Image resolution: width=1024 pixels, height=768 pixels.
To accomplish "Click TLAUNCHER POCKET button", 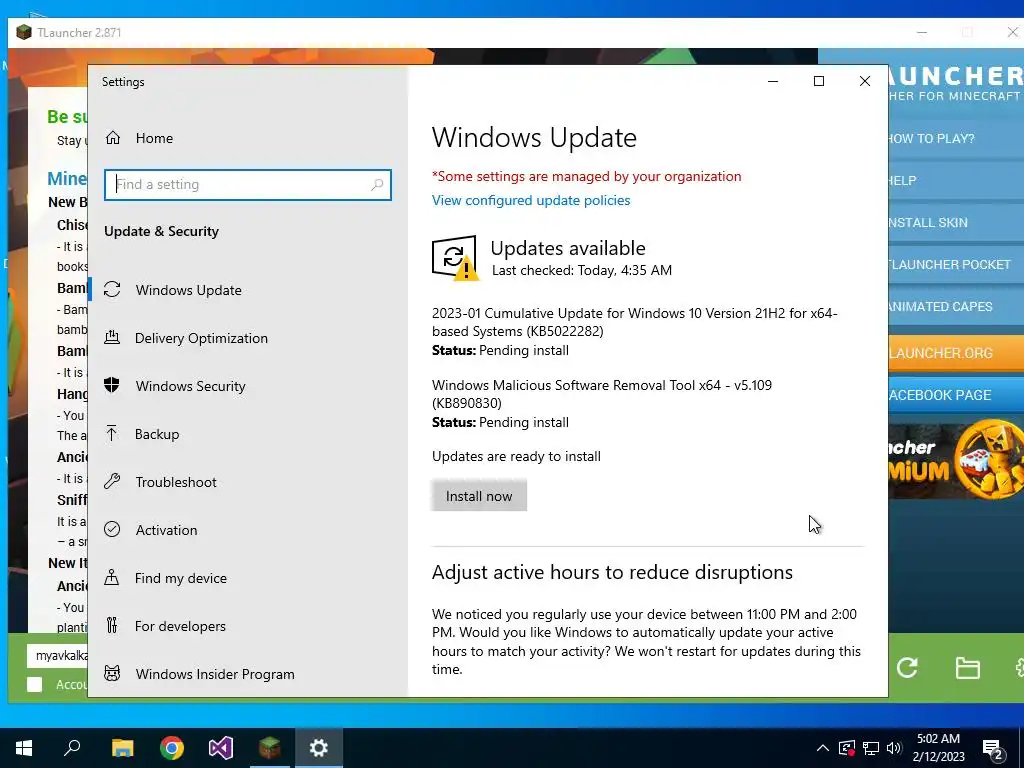I will pyautogui.click(x=955, y=264).
